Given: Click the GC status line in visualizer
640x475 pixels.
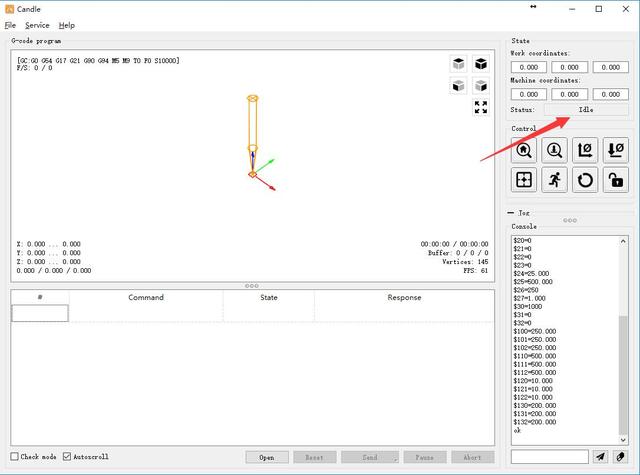Looking at the screenshot, I should pos(98,60).
